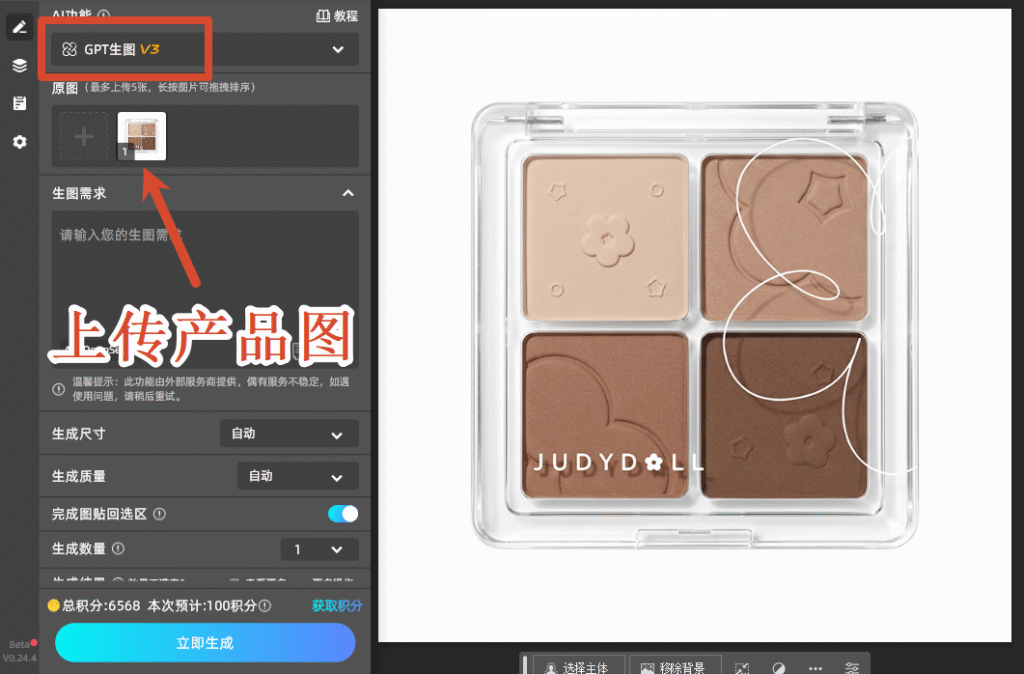
Task: Open the 生成数量 count dropdown
Action: 319,549
